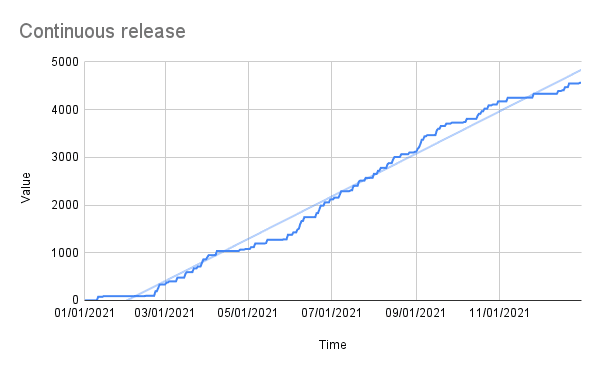The image size is (600, 371).
Task: Click the 11/01/2021 date label
Action: point(499,313)
